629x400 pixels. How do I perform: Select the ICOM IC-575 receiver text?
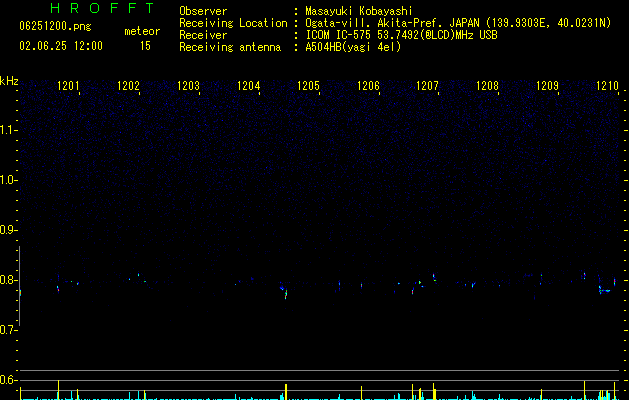pyautogui.click(x=401, y=35)
